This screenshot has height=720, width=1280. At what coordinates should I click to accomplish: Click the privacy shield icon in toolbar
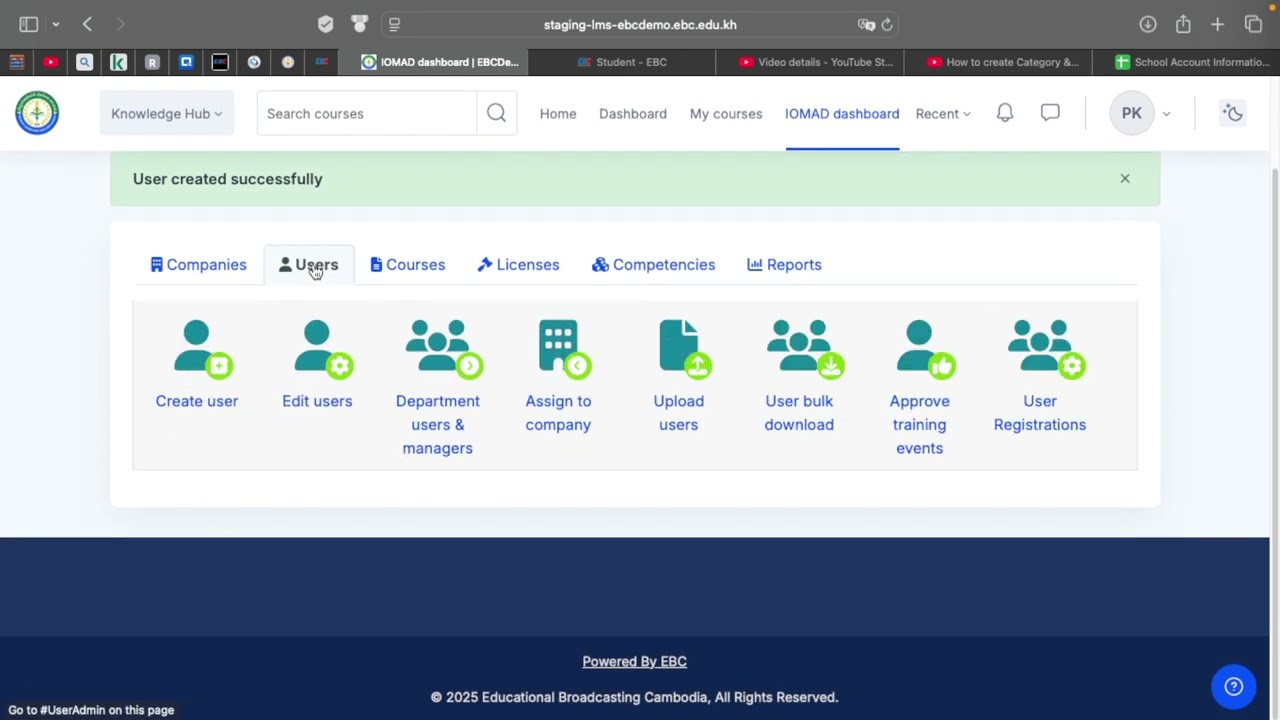click(x=326, y=24)
